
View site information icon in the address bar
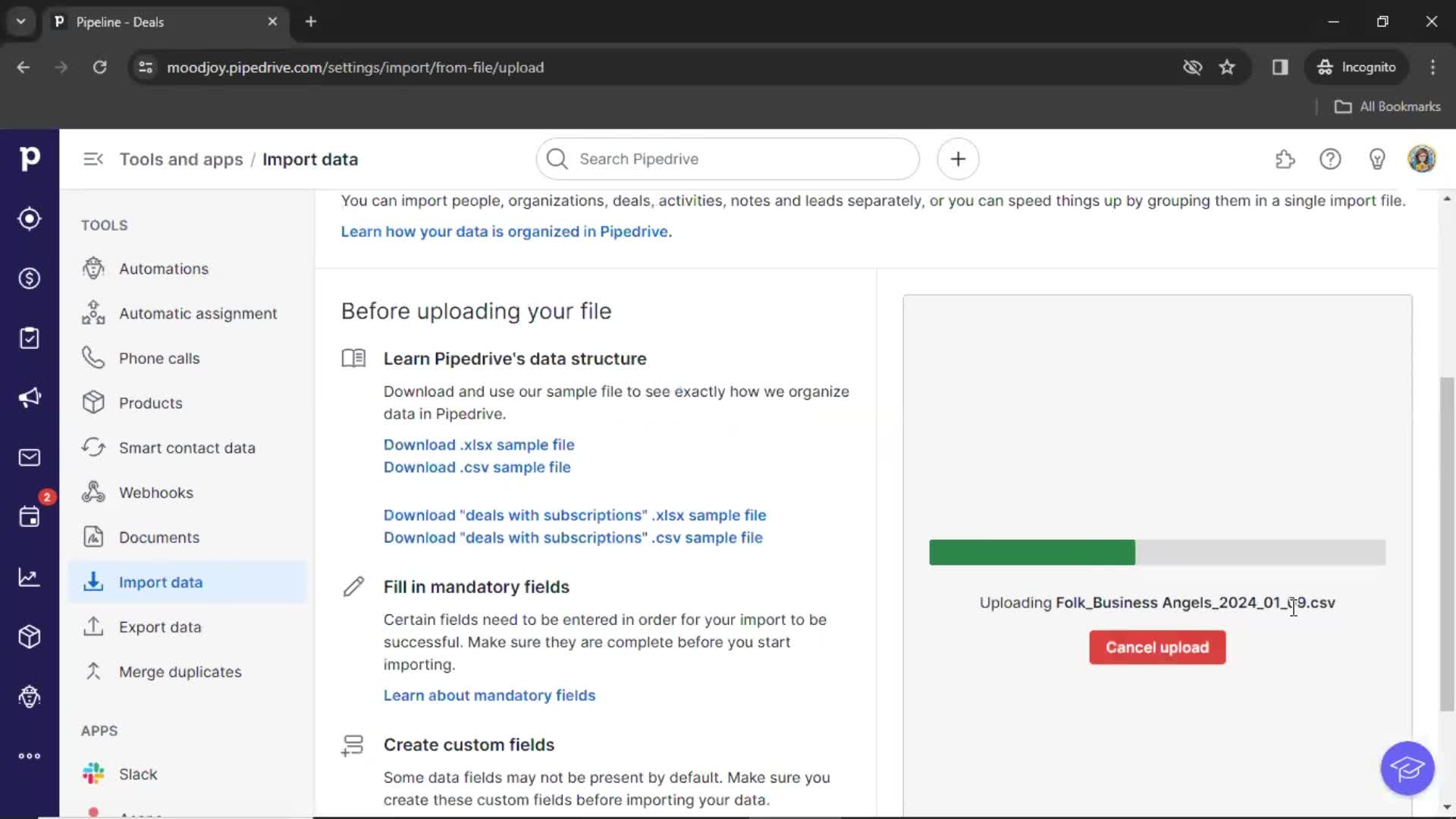(146, 67)
